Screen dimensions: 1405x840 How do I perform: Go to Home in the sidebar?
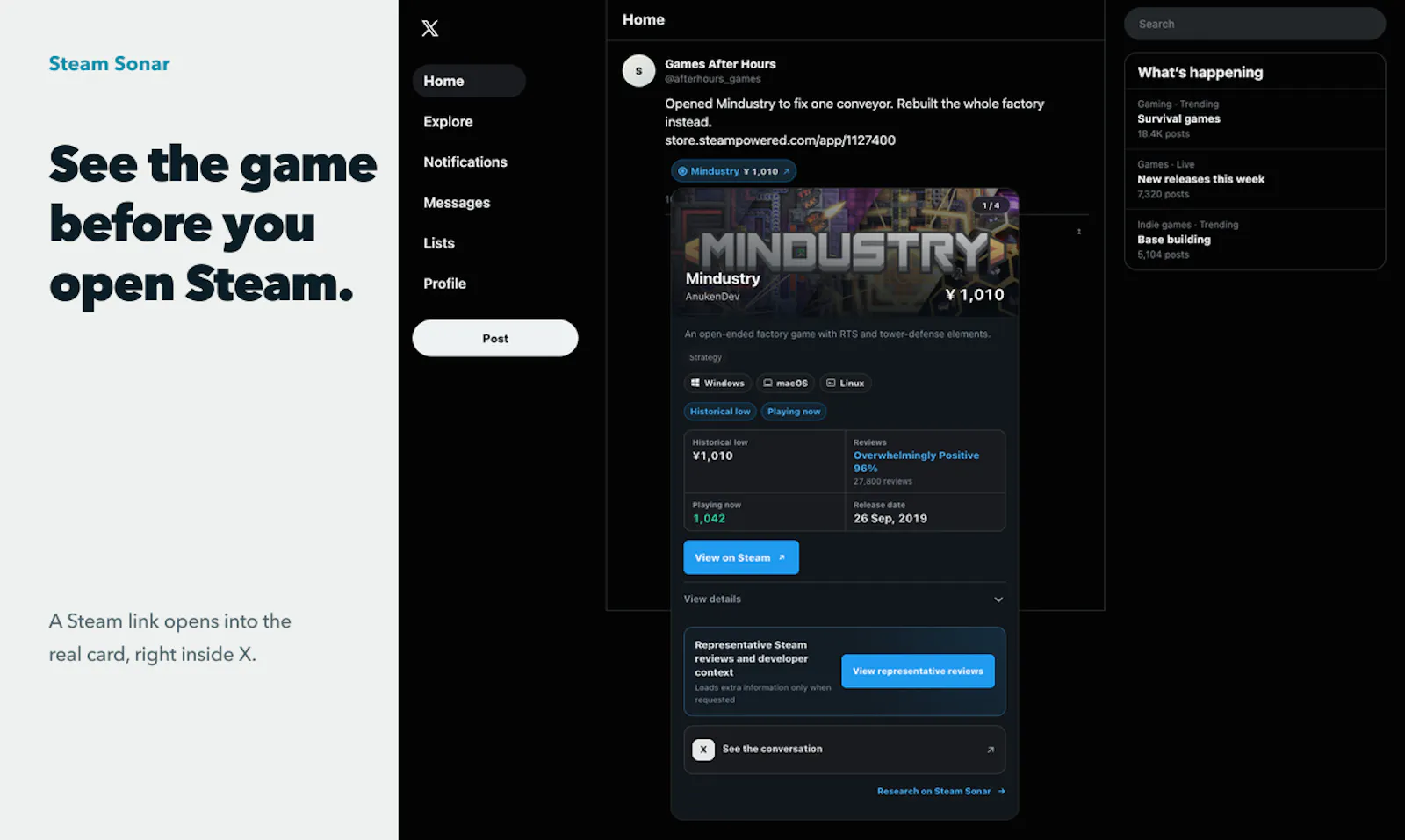pyautogui.click(x=469, y=81)
